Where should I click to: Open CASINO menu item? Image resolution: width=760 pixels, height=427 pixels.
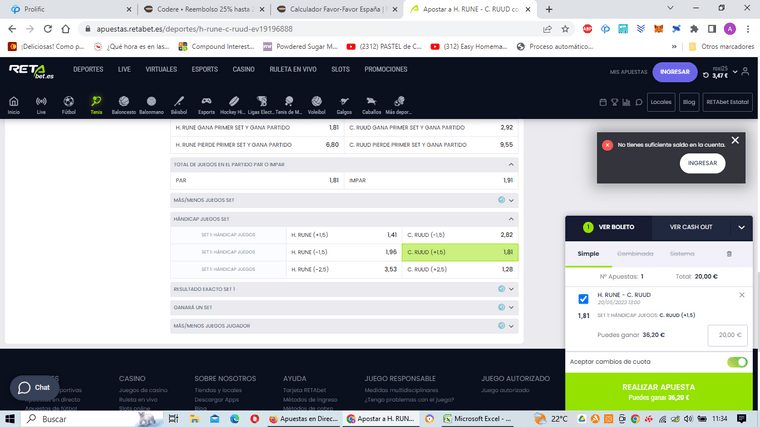243,69
